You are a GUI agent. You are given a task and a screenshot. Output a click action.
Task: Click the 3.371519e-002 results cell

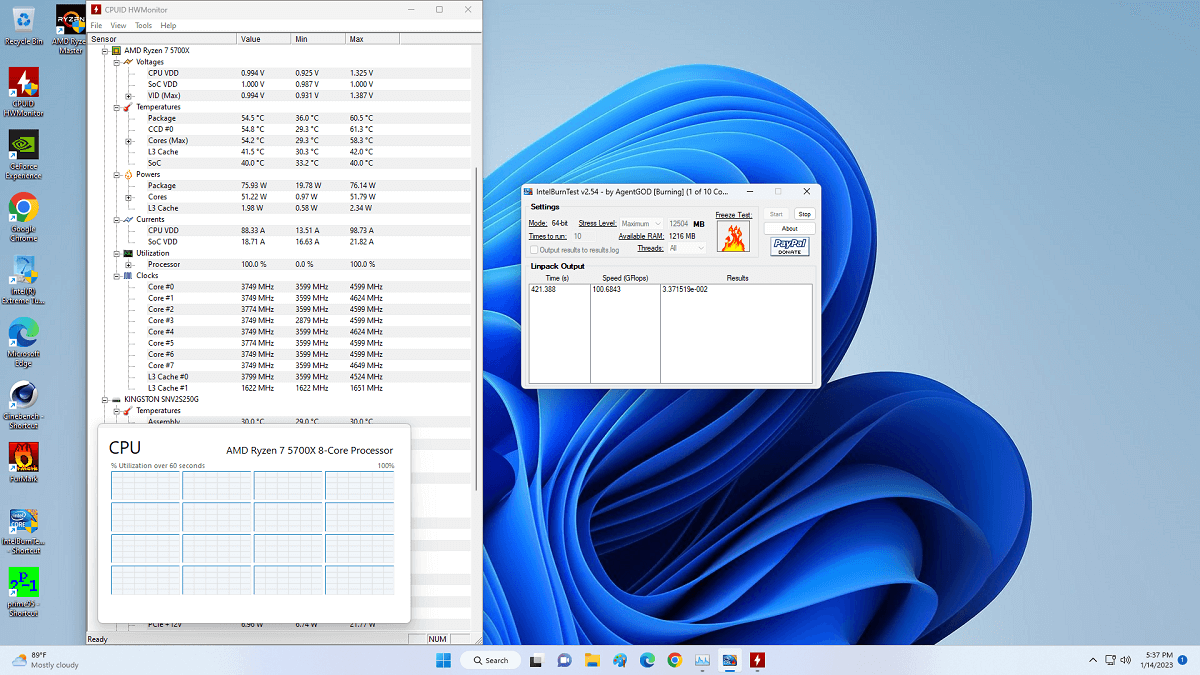click(x=684, y=289)
